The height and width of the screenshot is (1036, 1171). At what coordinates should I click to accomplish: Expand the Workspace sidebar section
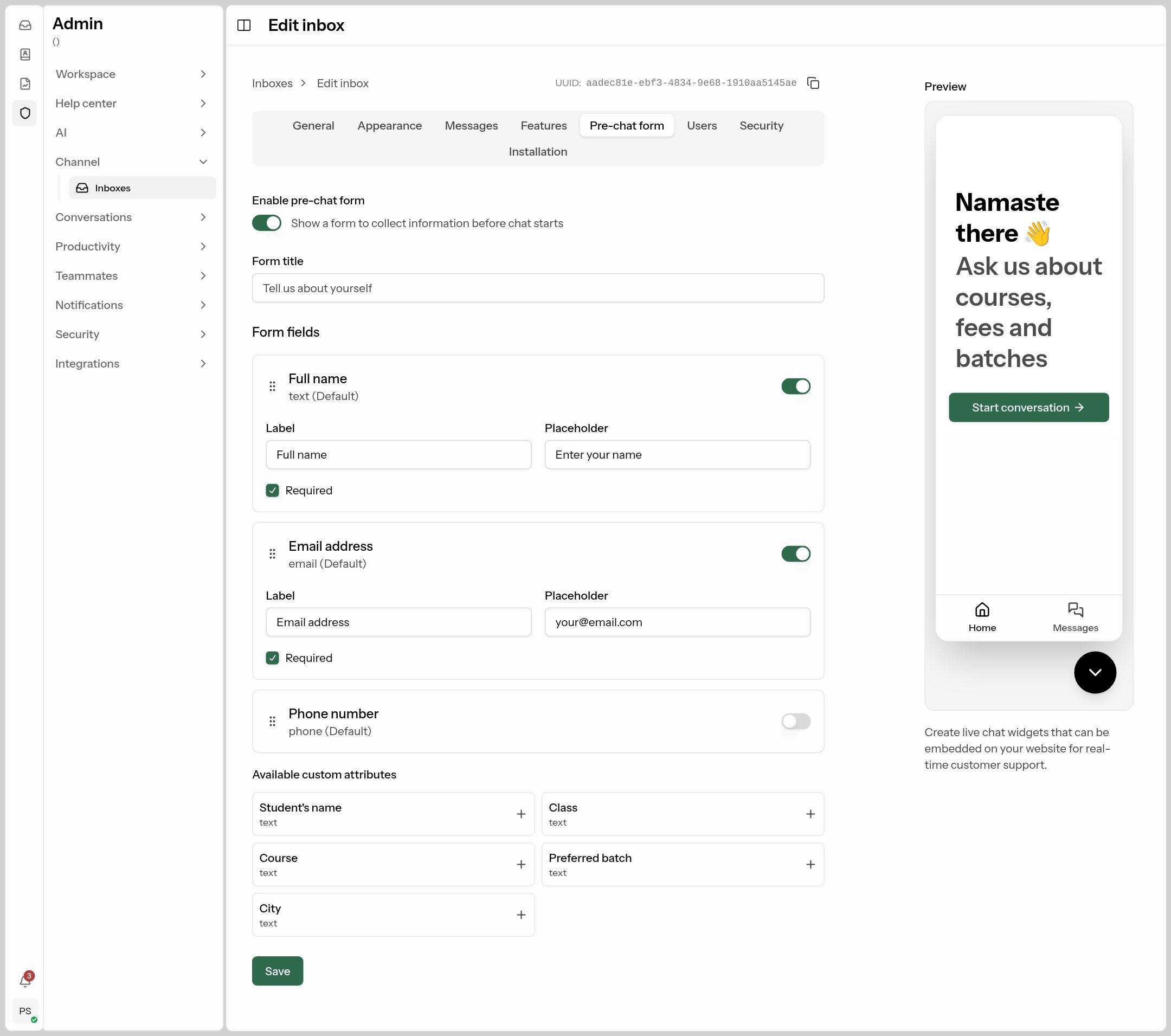click(x=131, y=74)
